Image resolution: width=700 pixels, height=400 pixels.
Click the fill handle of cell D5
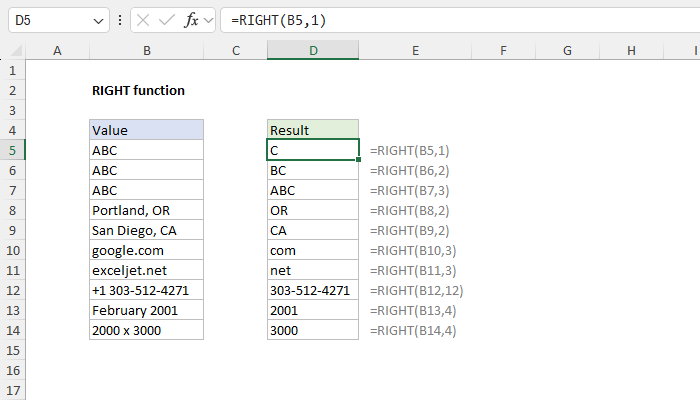[358, 159]
